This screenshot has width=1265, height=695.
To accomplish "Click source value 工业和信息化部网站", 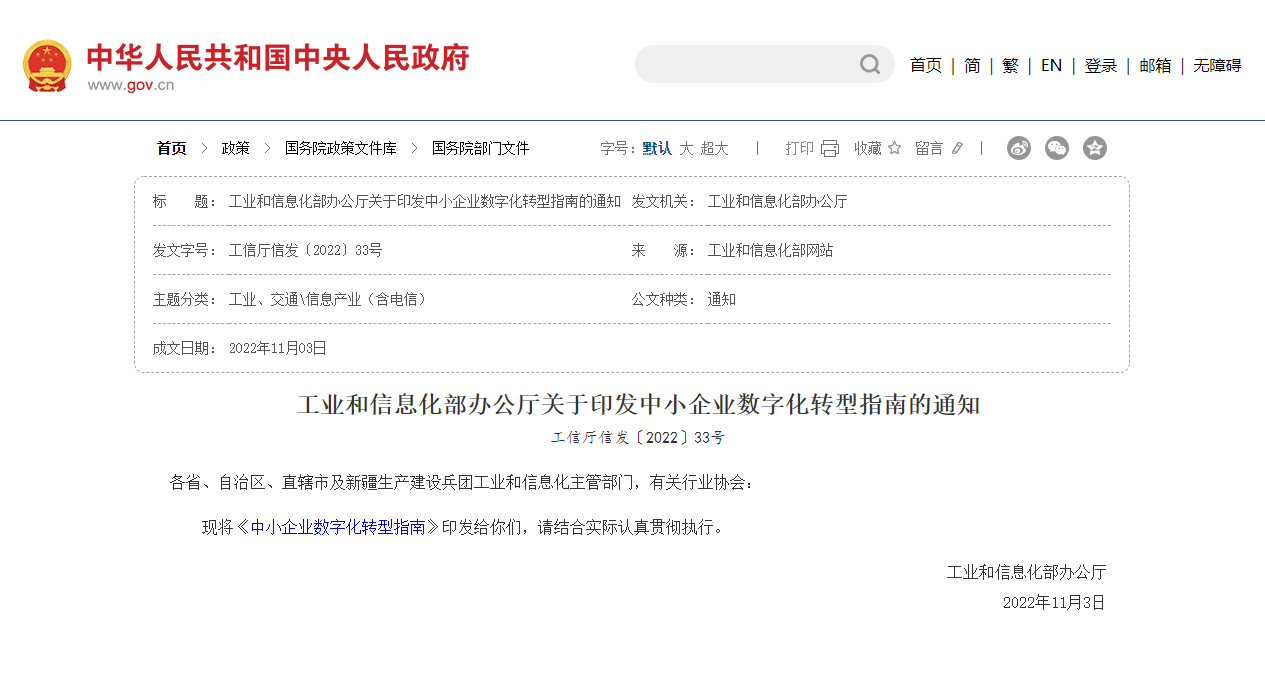I will 770,250.
